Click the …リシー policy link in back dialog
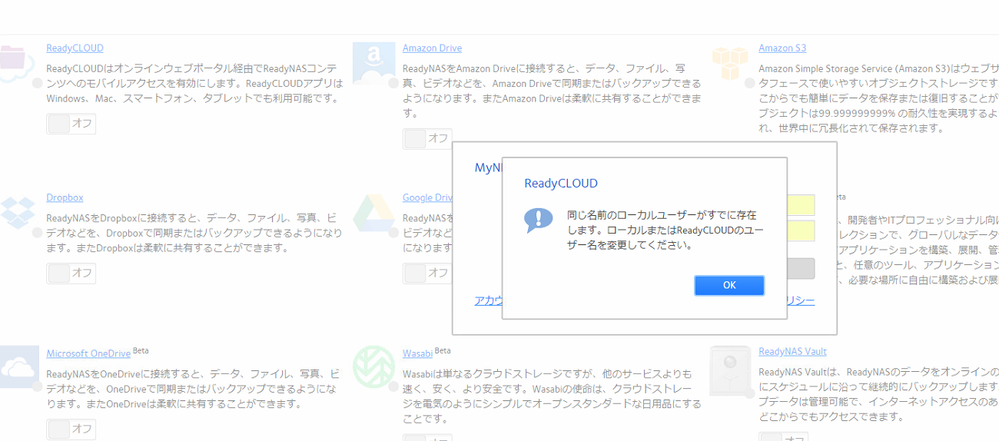 point(801,301)
